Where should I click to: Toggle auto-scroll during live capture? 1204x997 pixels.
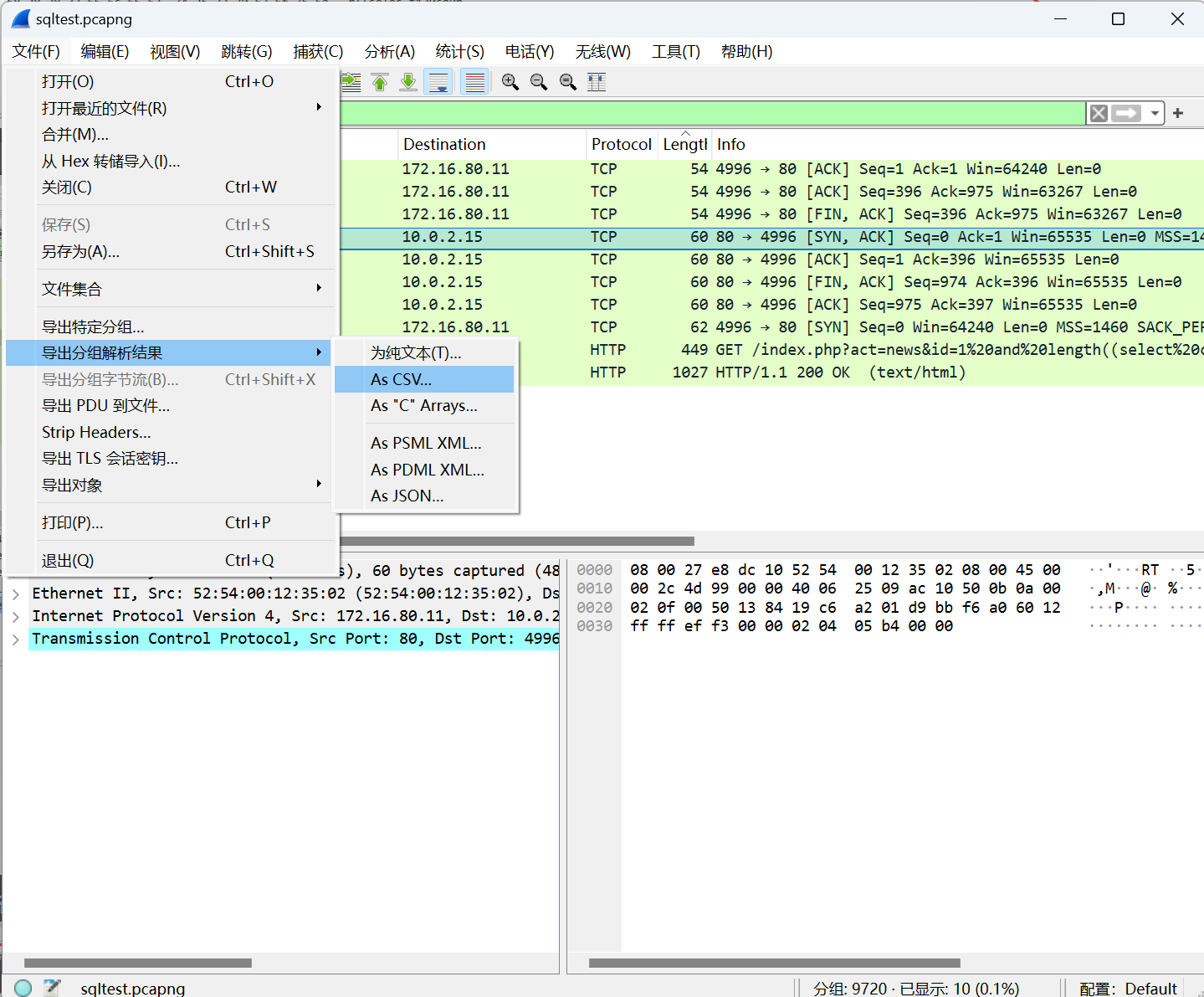438,82
